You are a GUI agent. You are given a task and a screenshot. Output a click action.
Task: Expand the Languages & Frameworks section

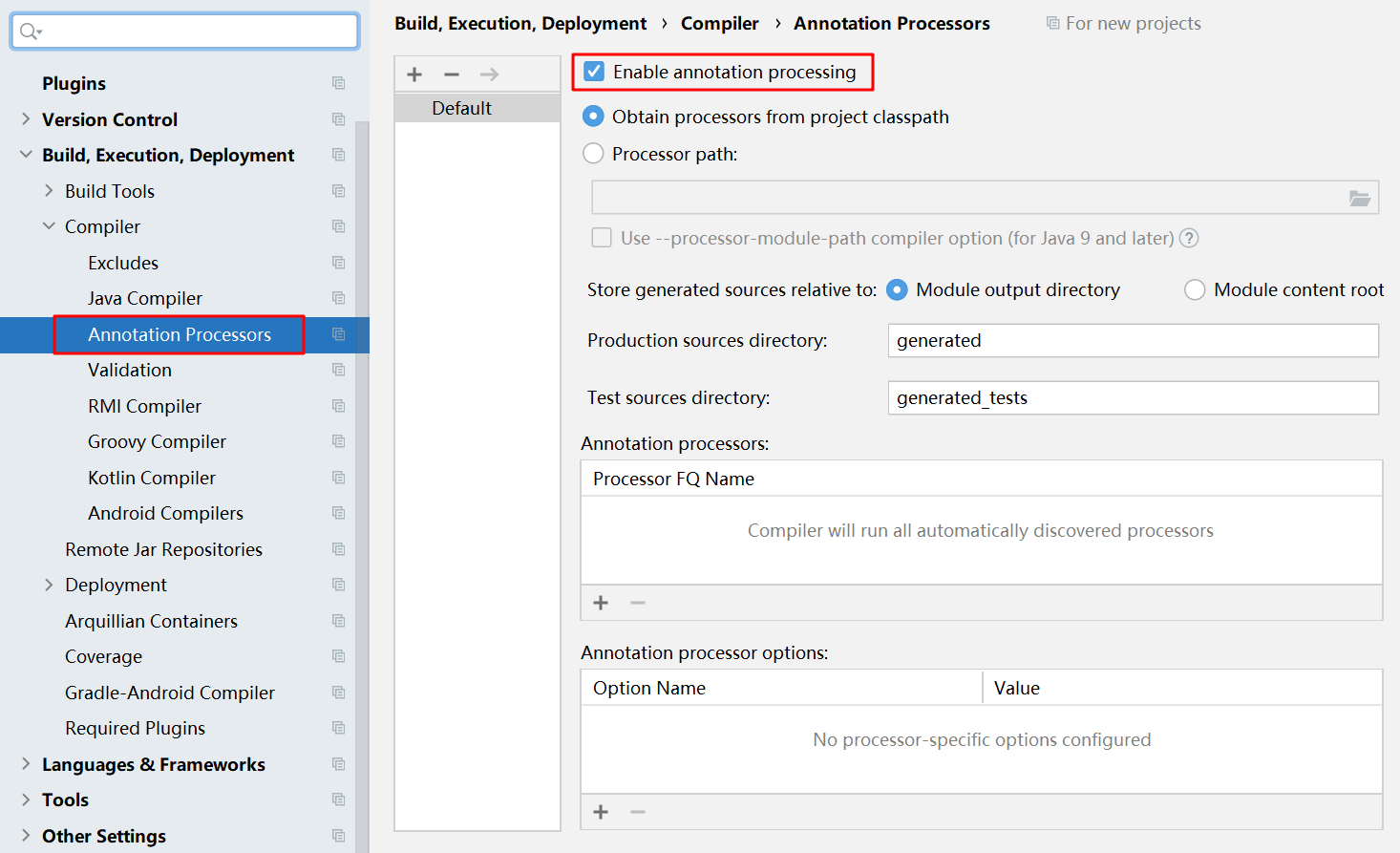point(26,764)
